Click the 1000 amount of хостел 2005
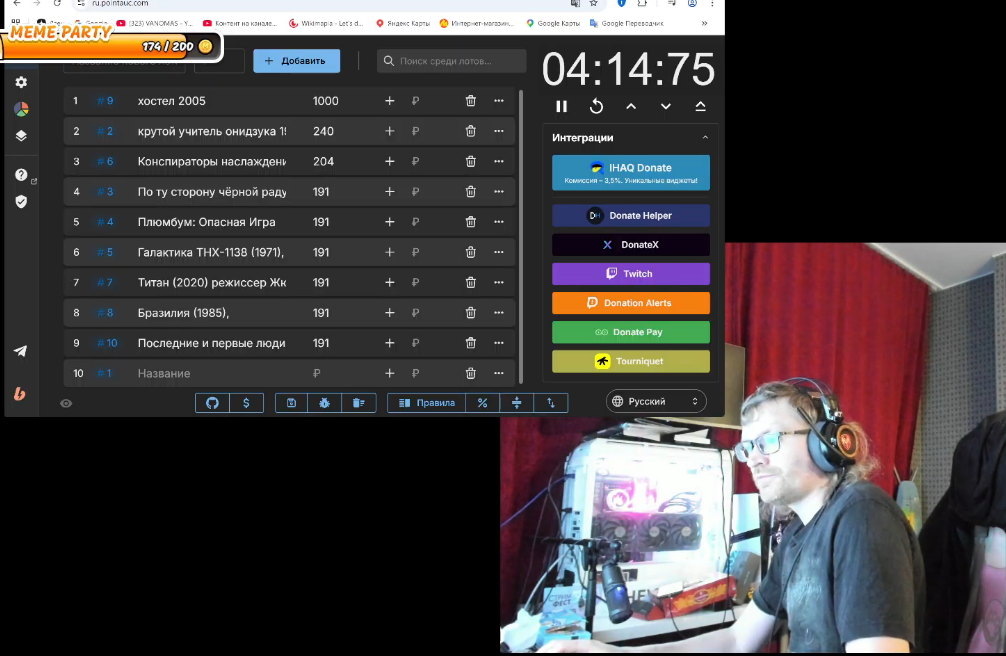 pyautogui.click(x=326, y=101)
